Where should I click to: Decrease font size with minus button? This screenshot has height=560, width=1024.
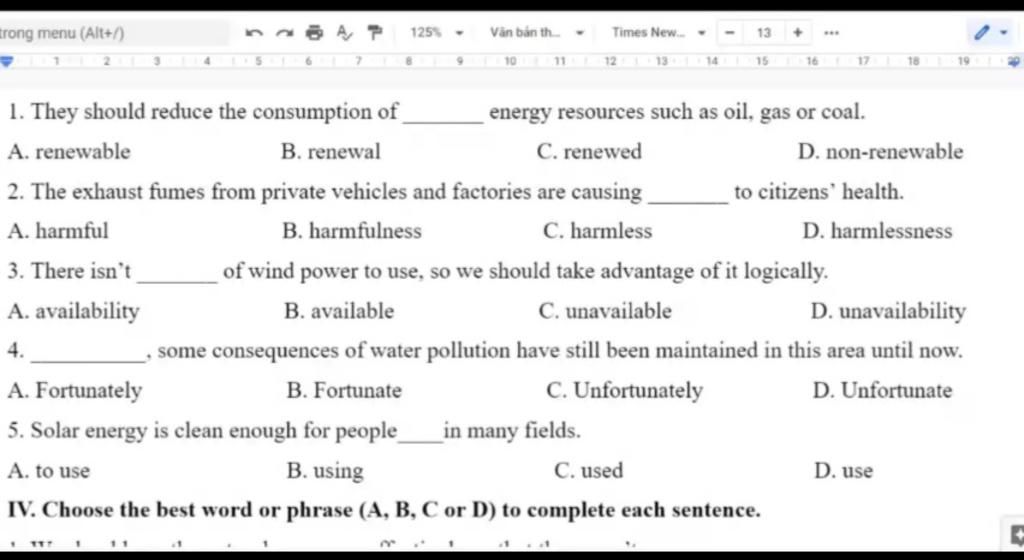click(x=731, y=33)
